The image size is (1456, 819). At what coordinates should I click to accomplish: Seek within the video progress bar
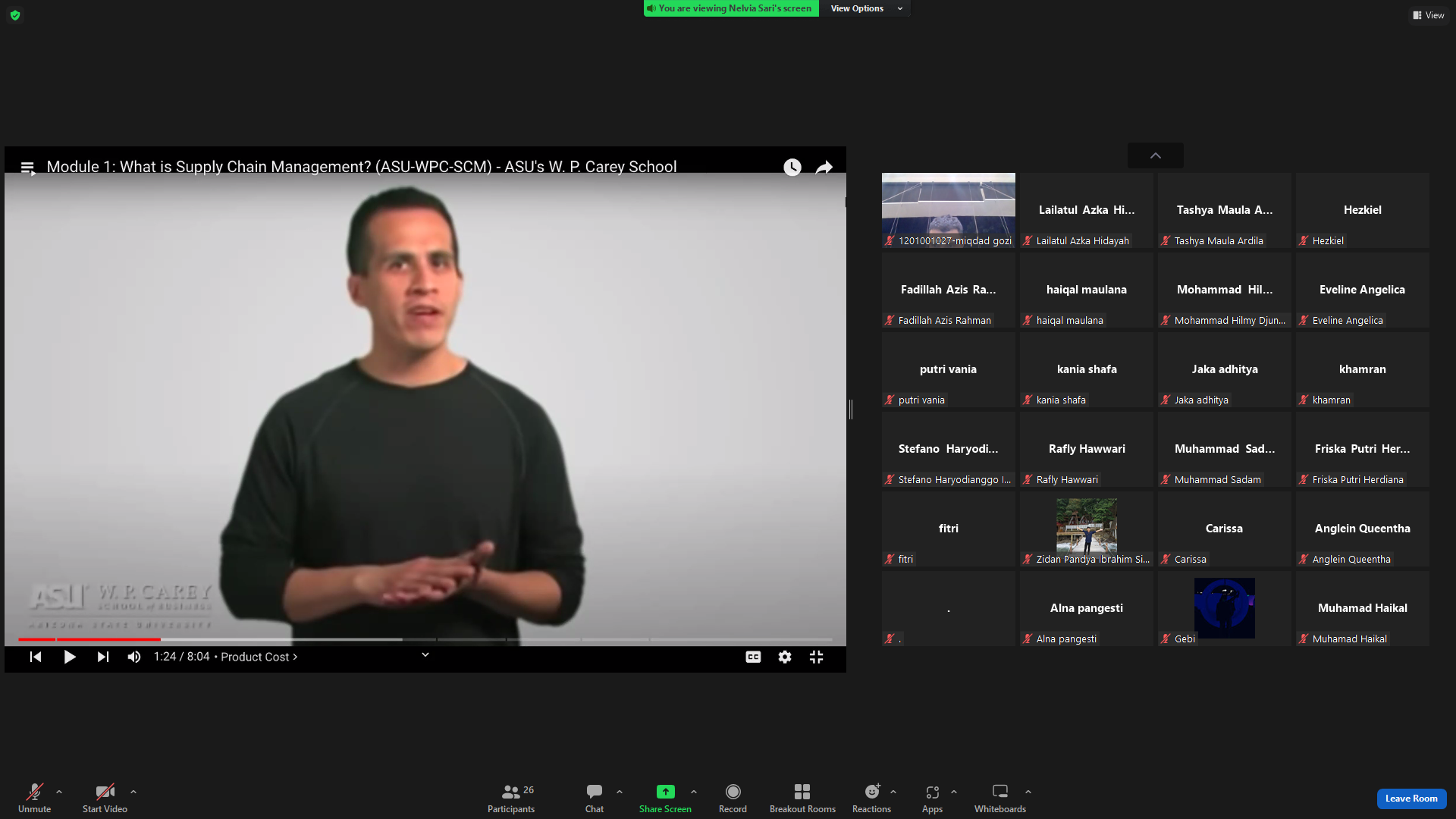[x=425, y=639]
